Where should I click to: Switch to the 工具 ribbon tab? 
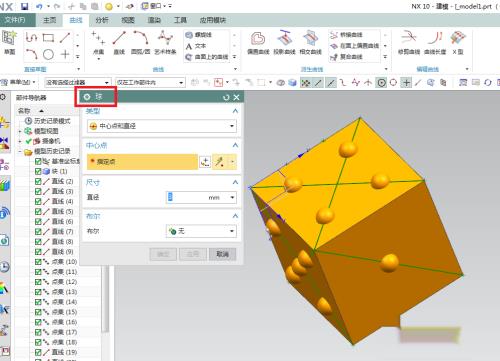coord(180,20)
